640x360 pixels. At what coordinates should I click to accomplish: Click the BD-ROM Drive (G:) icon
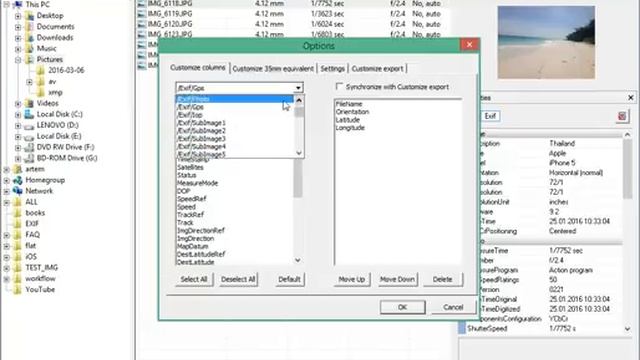pyautogui.click(x=29, y=158)
